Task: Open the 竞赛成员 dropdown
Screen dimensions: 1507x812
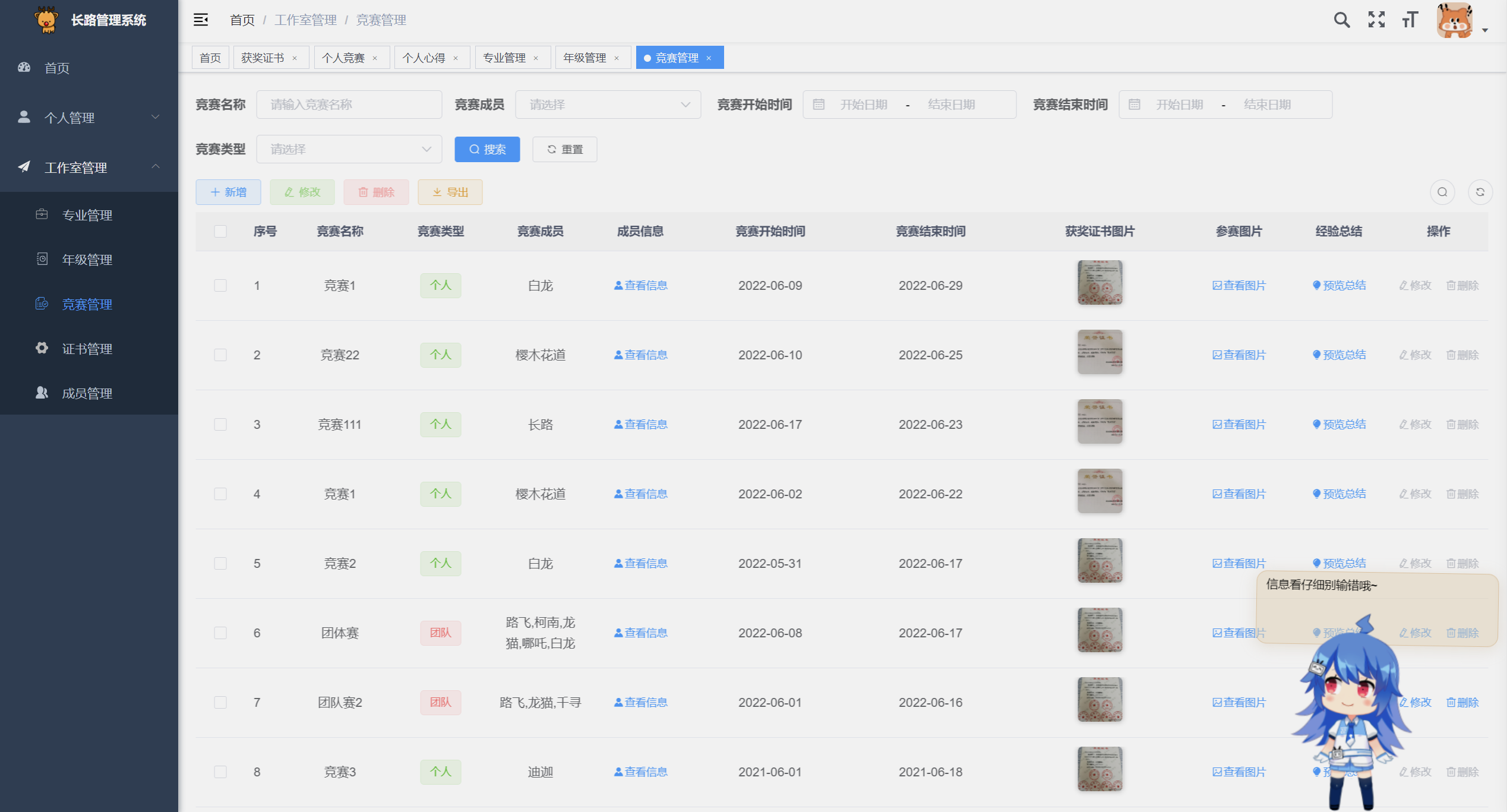Action: pyautogui.click(x=608, y=105)
